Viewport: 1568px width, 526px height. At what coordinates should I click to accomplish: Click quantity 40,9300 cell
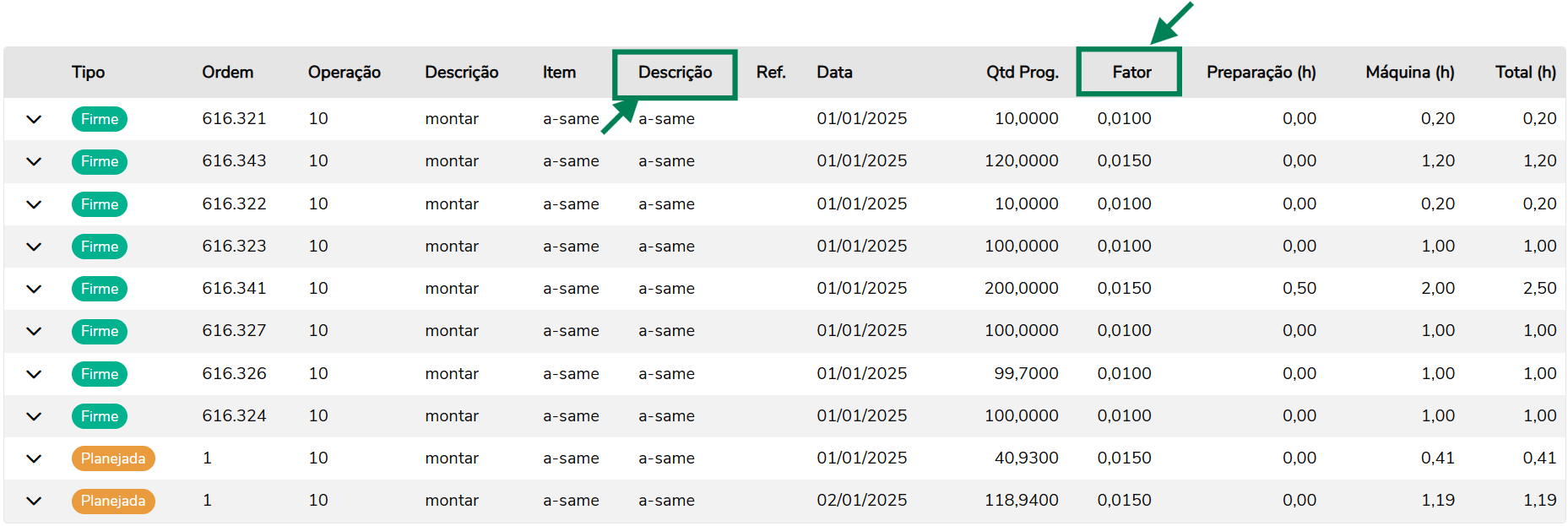pyautogui.click(x=1026, y=458)
